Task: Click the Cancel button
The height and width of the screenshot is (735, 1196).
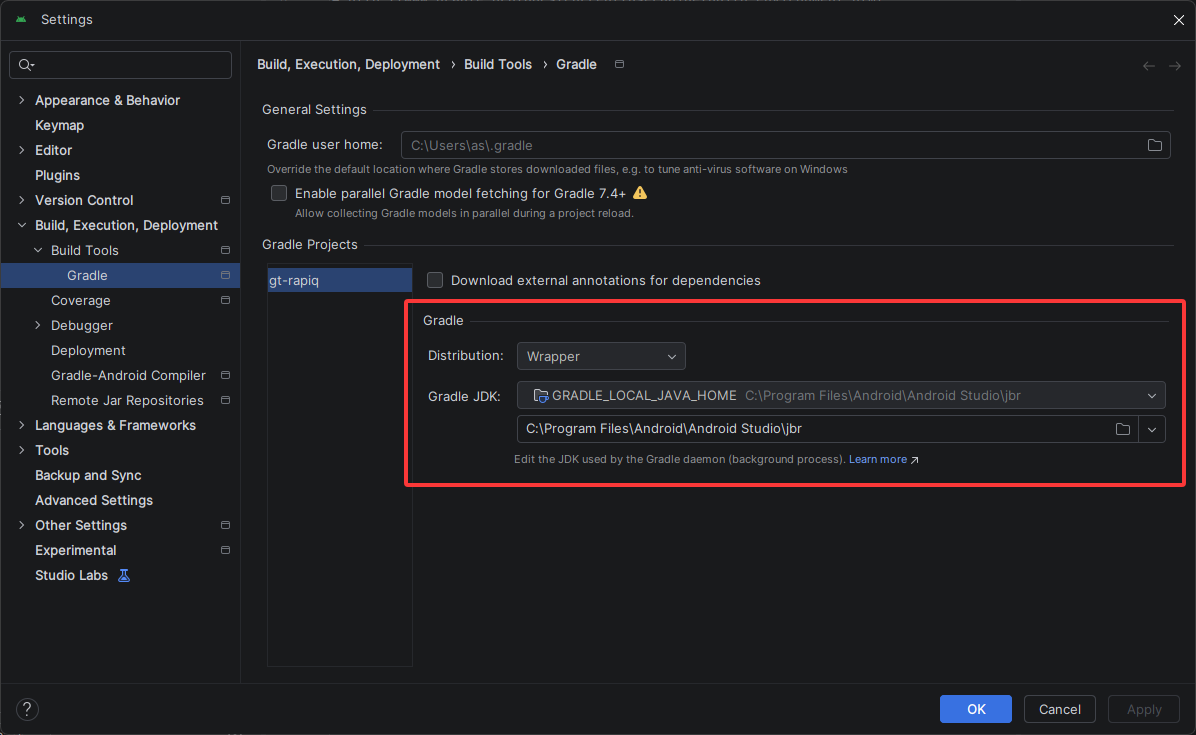Action: (1059, 709)
